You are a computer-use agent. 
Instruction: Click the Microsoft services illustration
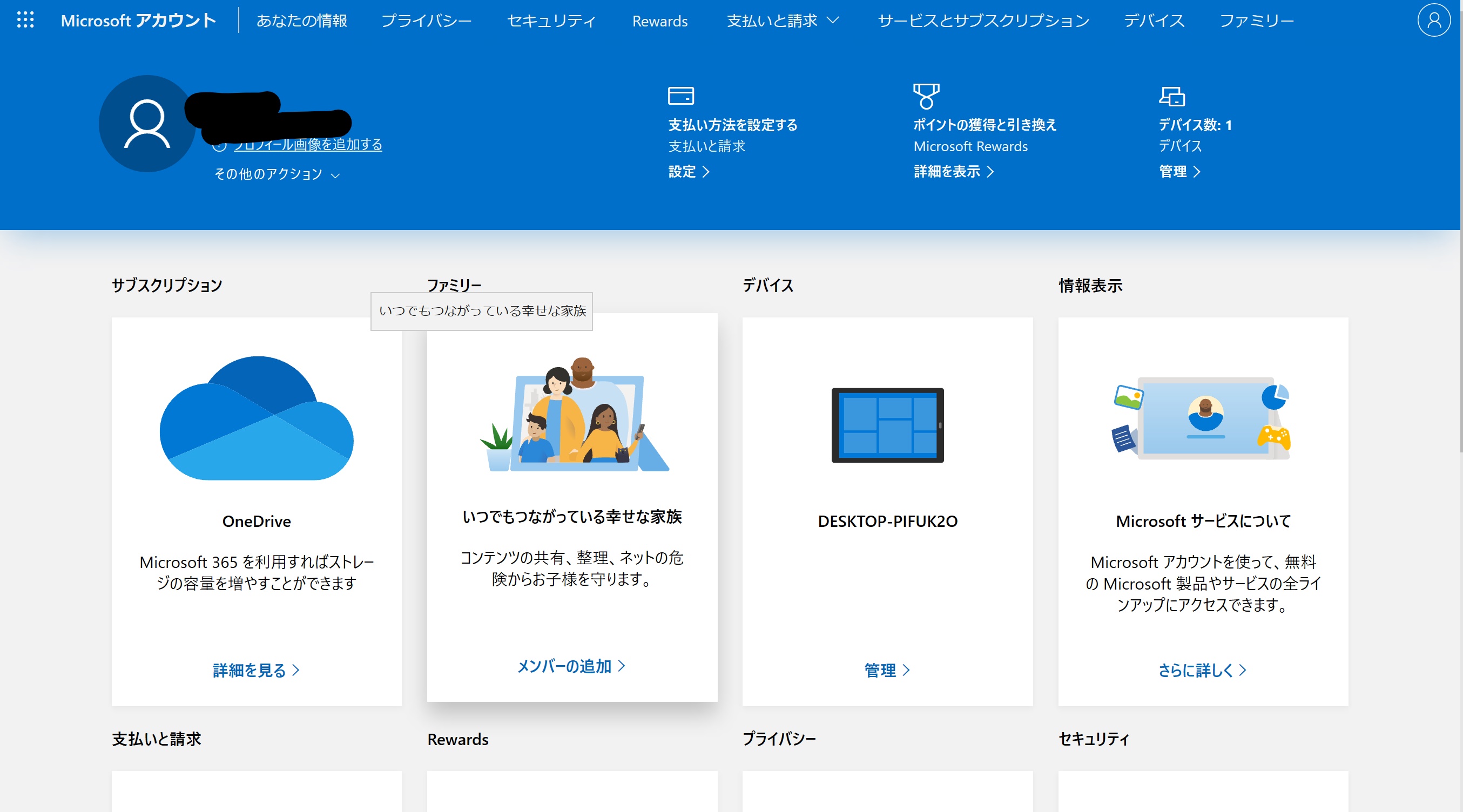pos(1201,418)
